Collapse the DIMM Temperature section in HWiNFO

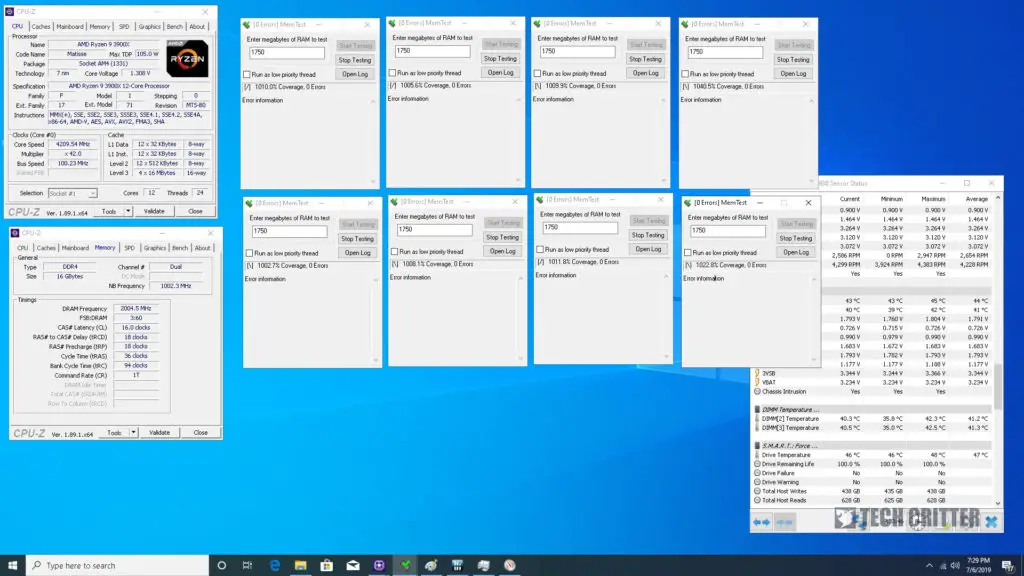coord(757,409)
